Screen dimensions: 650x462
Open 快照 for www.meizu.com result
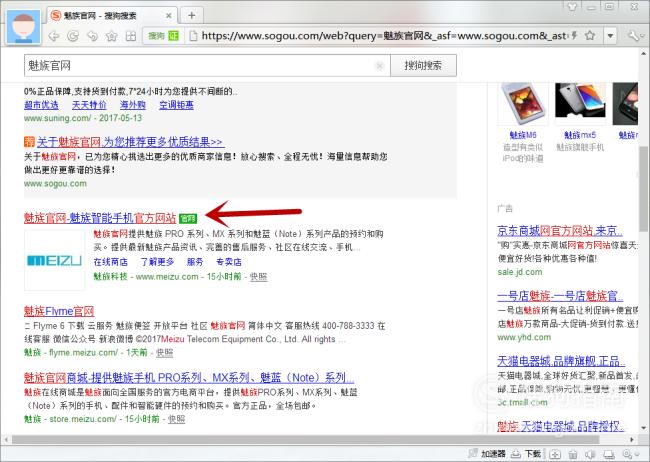259,277
